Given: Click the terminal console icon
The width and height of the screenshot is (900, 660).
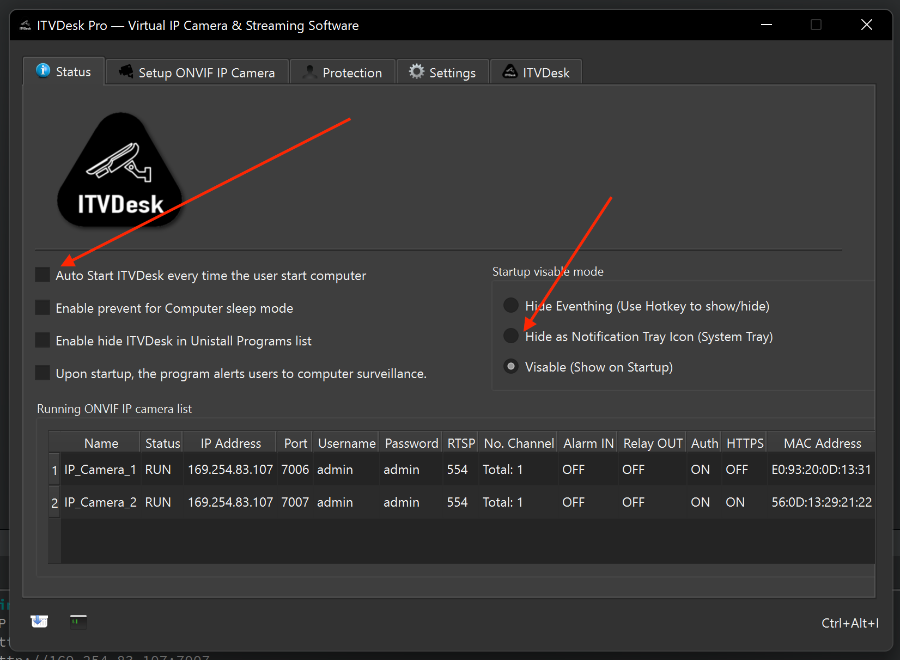Looking at the screenshot, I should (78, 621).
